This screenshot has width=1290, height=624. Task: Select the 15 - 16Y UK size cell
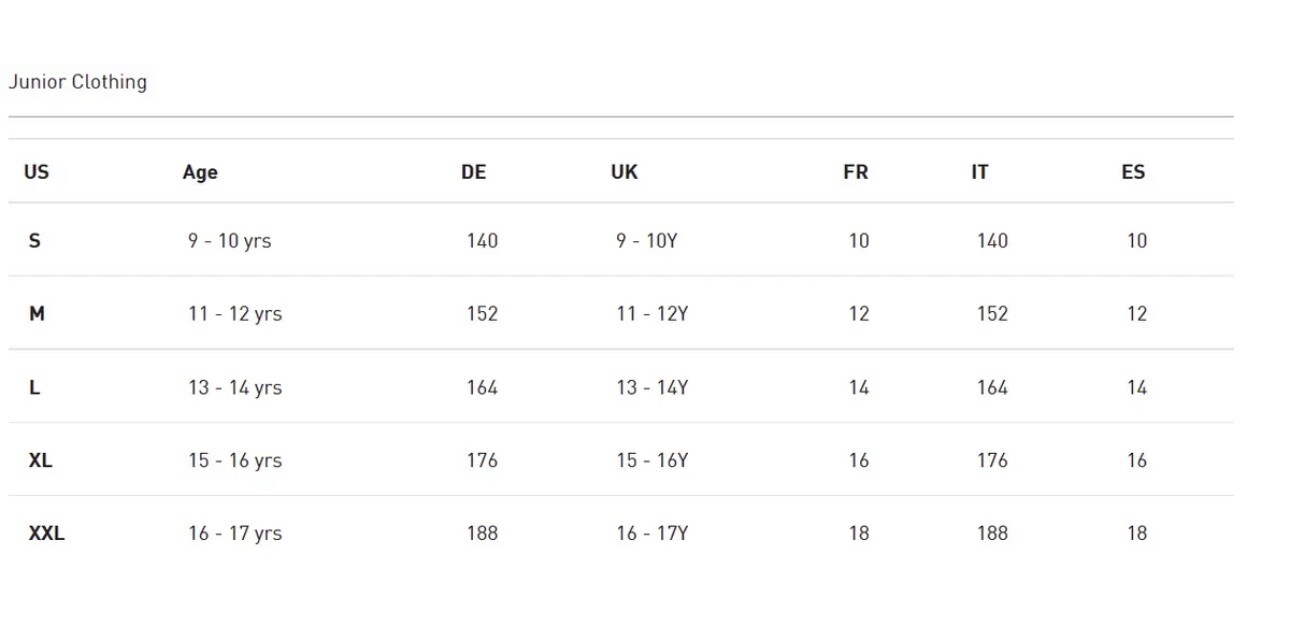point(652,461)
